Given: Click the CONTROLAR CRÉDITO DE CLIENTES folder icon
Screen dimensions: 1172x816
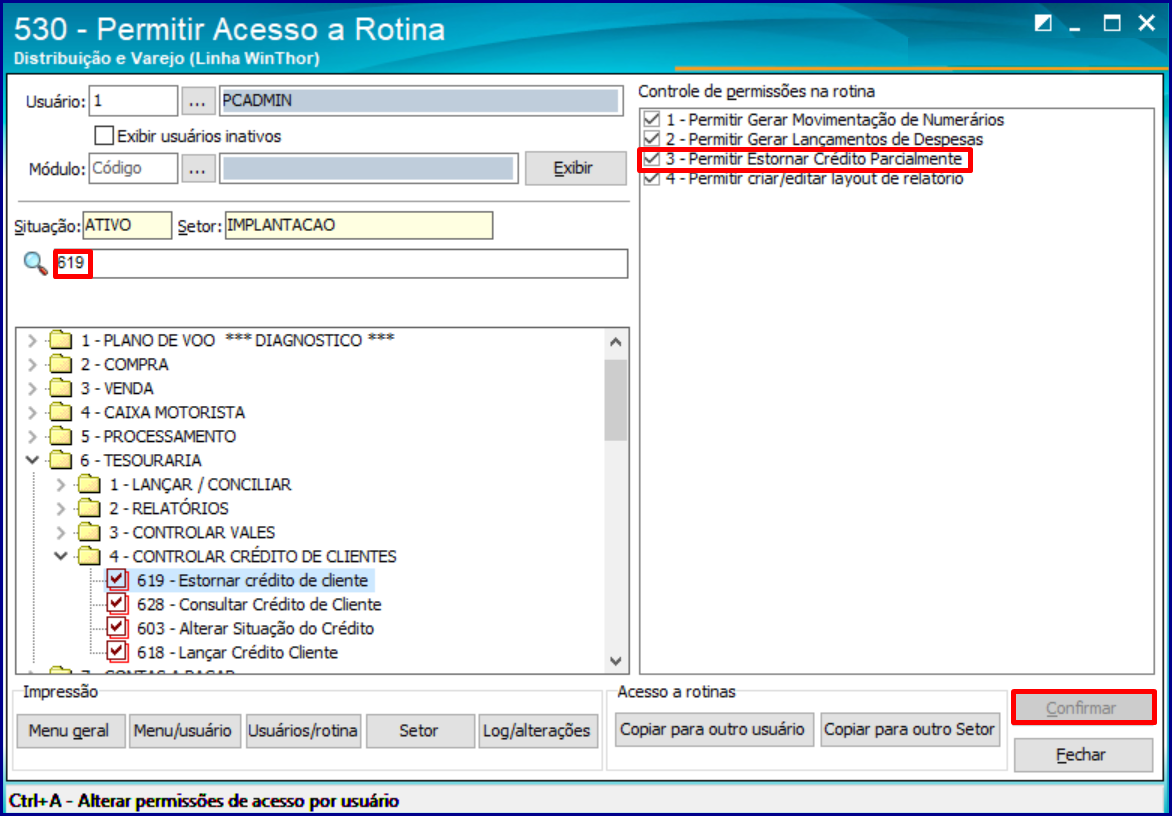Looking at the screenshot, I should click(90, 557).
